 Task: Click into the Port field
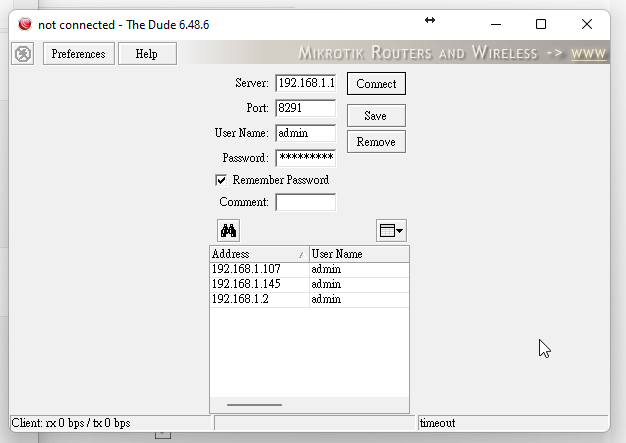[x=305, y=108]
